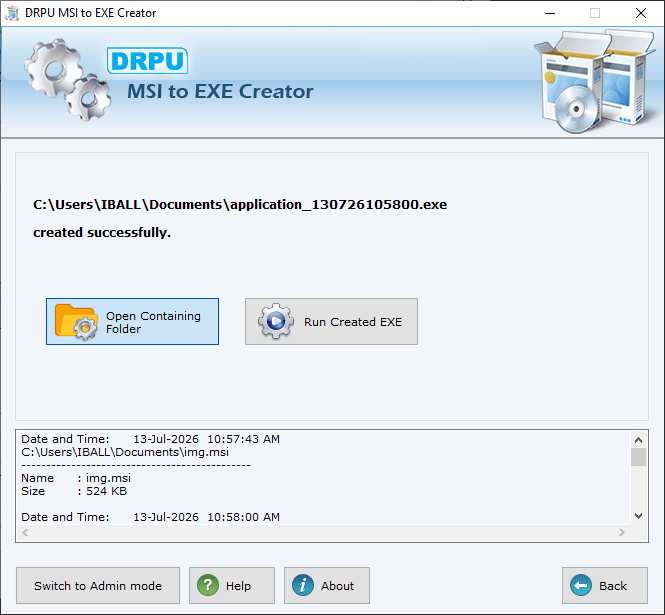Click the log vertical scrollbar thumb
Screen dimensions: 665x615
pyautogui.click(x=638, y=457)
